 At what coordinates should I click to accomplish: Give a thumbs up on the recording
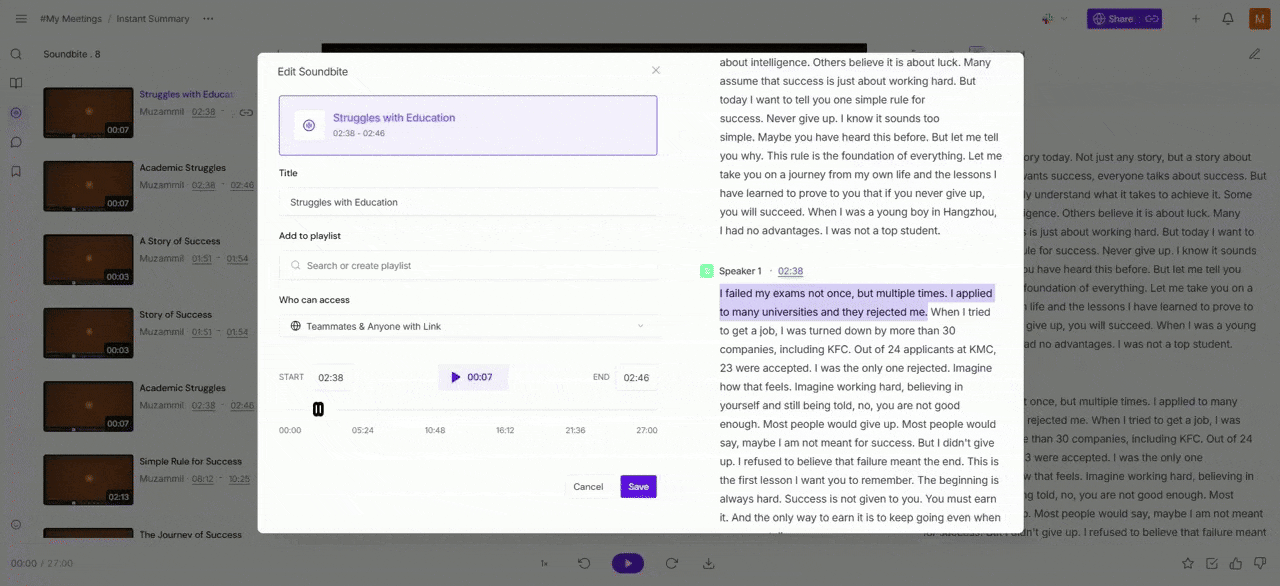(1236, 563)
